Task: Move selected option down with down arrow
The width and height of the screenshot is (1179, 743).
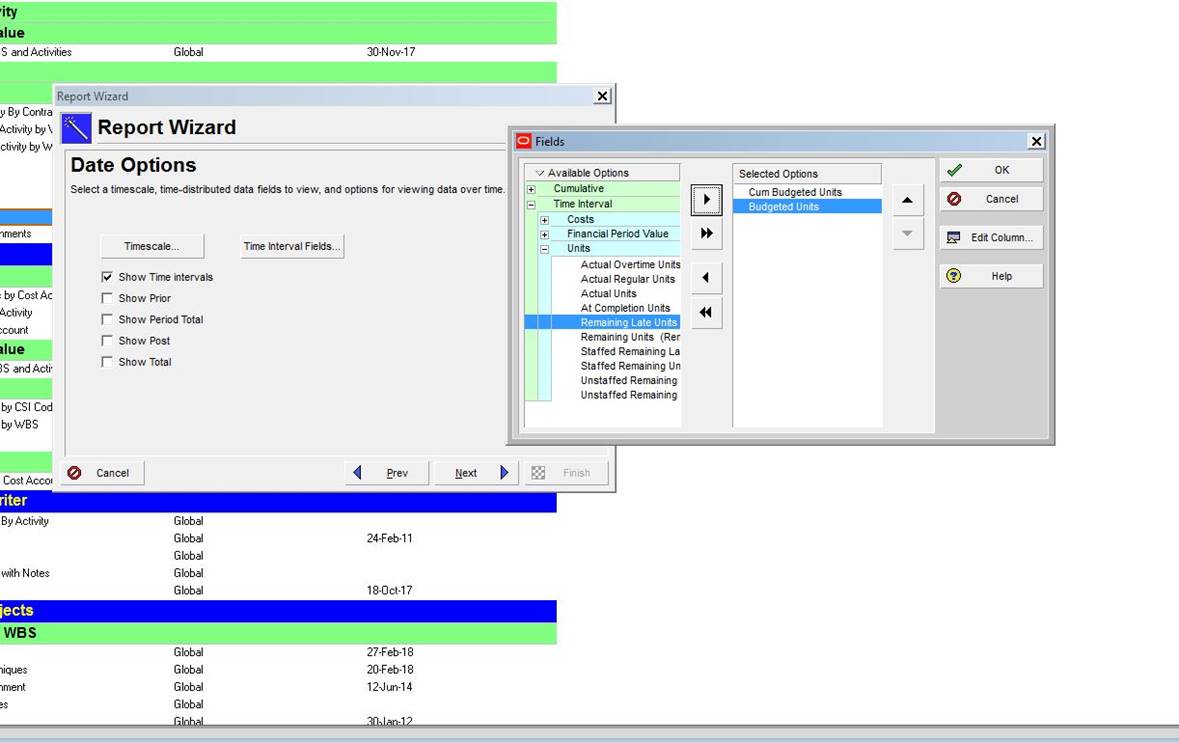Action: [x=908, y=234]
